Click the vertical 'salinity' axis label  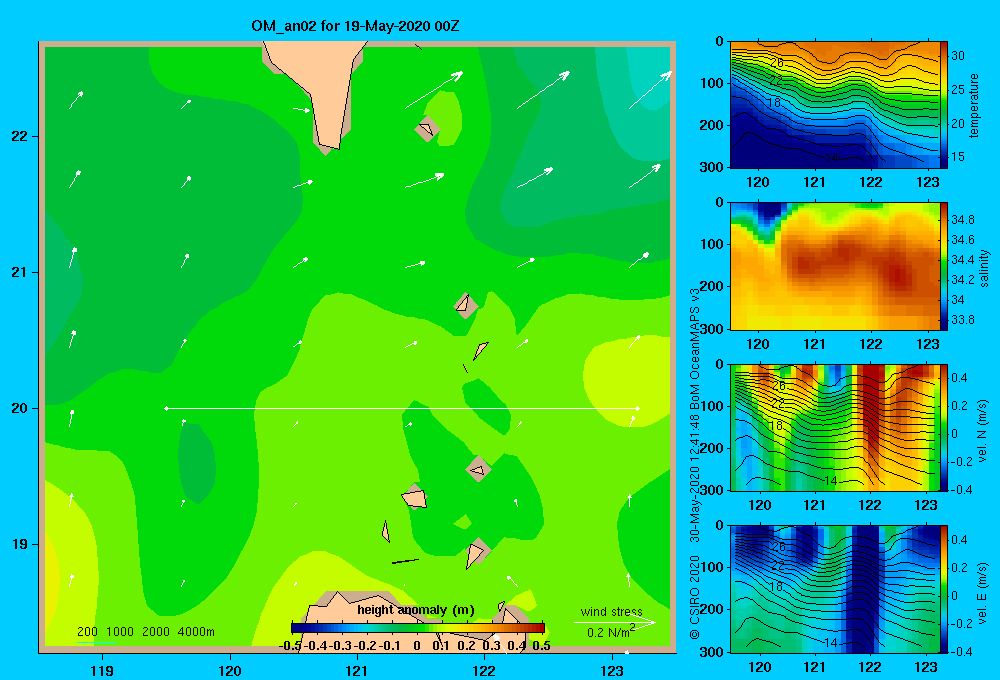[x=984, y=268]
